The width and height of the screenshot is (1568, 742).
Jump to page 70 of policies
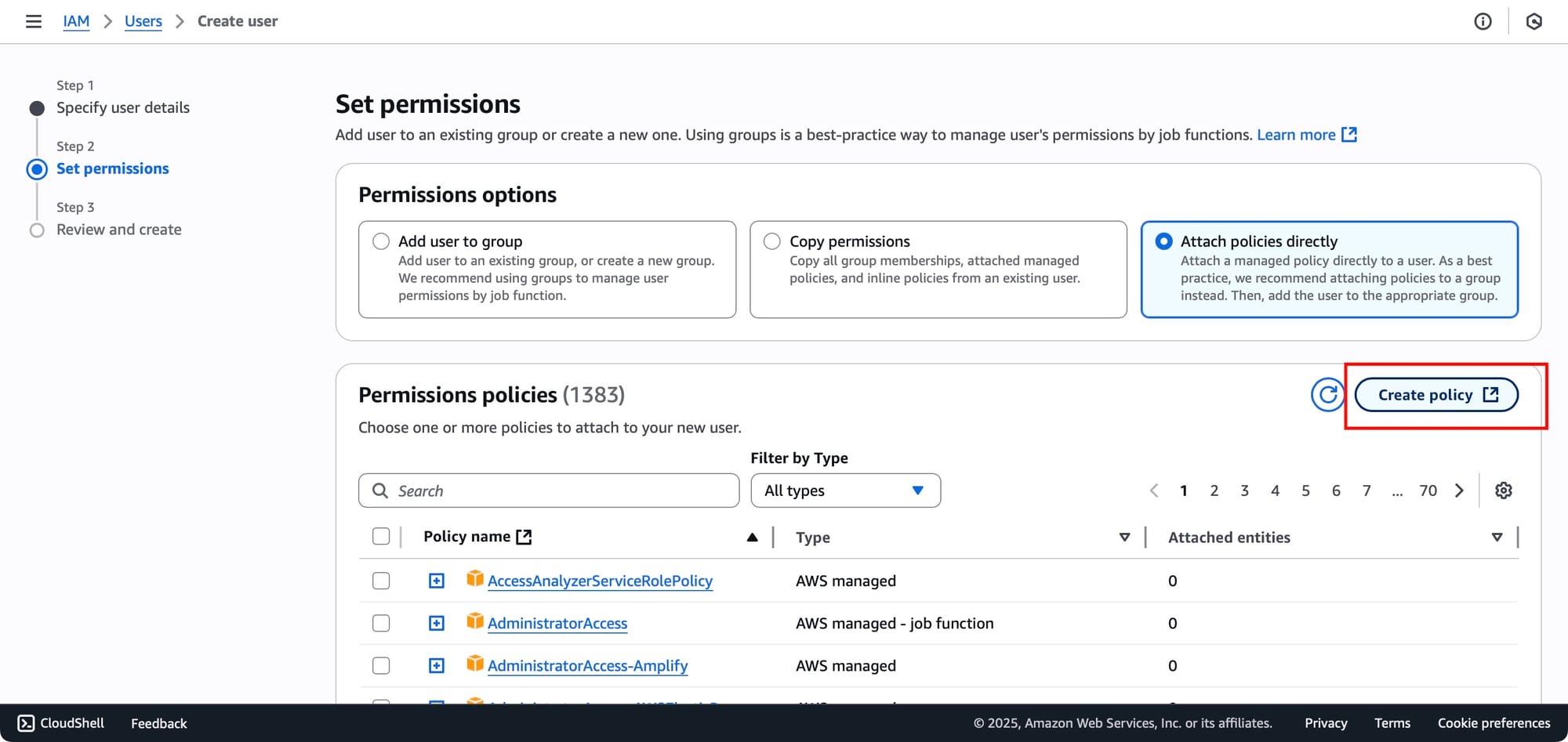click(1428, 490)
